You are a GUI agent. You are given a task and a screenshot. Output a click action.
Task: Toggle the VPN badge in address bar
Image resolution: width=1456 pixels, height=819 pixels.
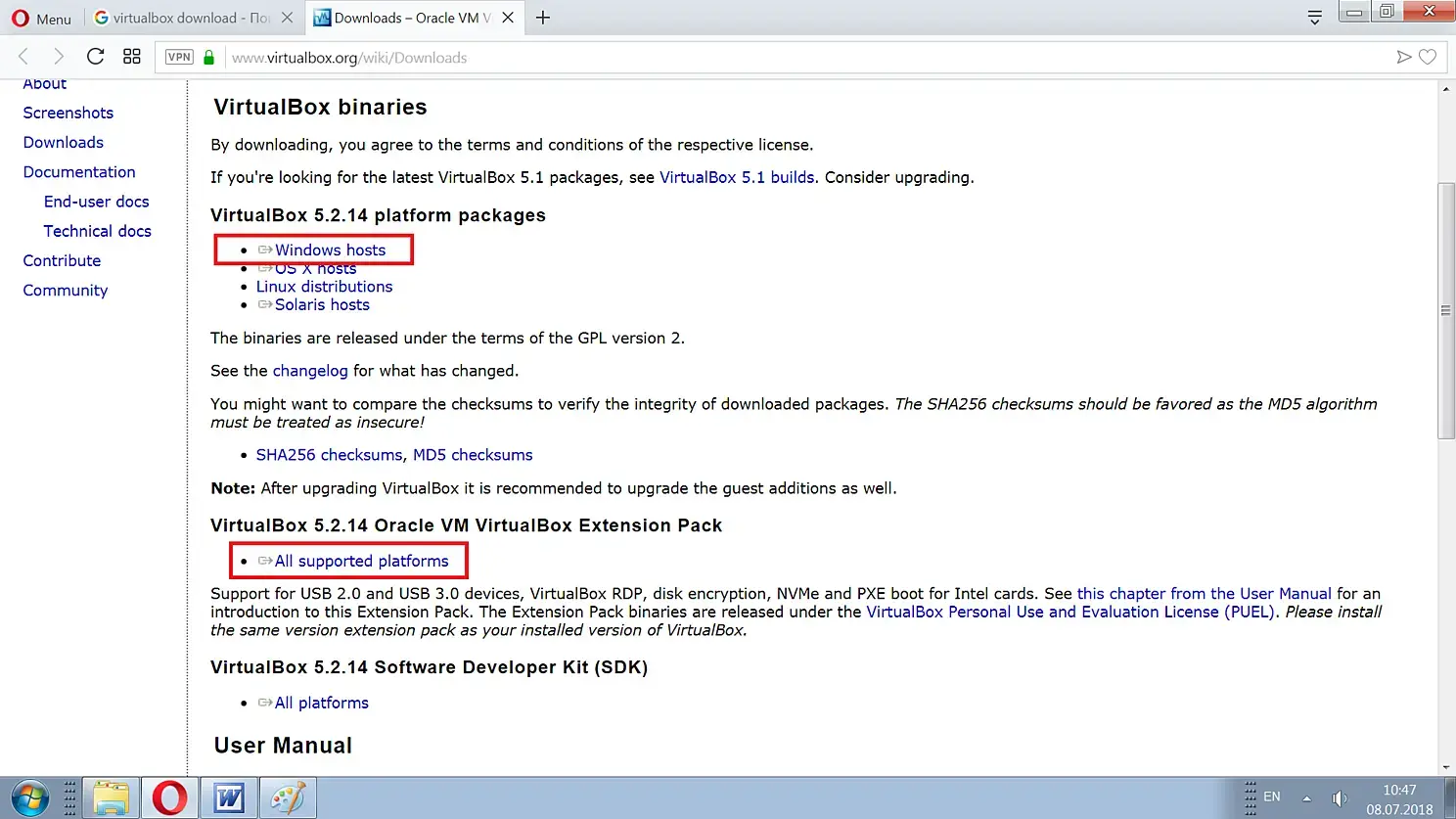pos(179,57)
